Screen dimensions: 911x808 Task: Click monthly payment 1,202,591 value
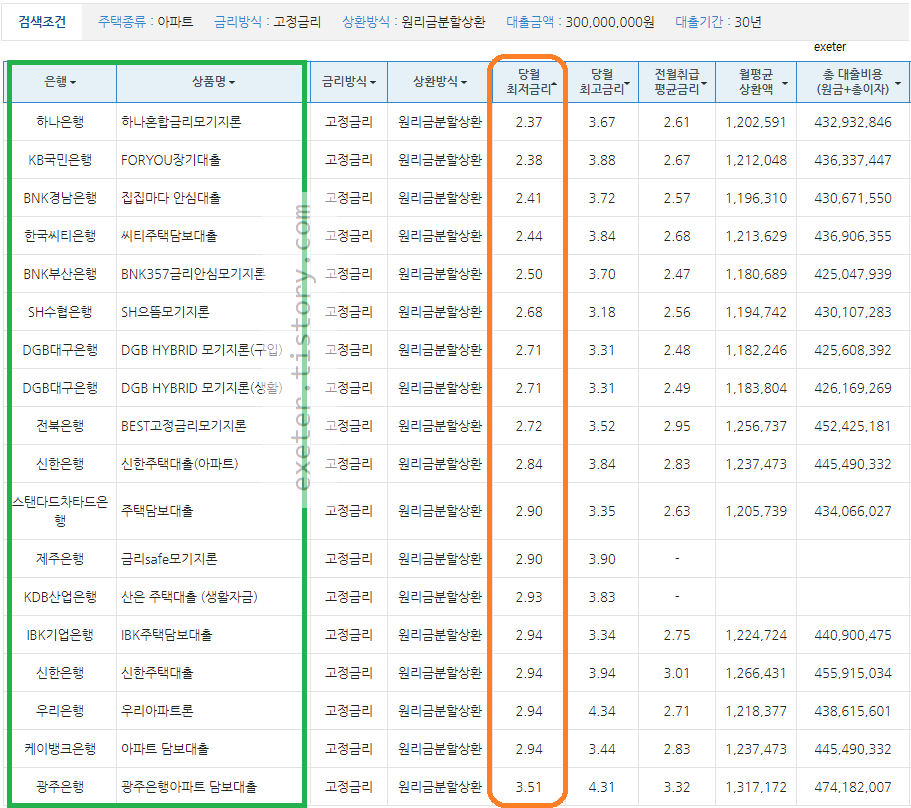pos(756,123)
